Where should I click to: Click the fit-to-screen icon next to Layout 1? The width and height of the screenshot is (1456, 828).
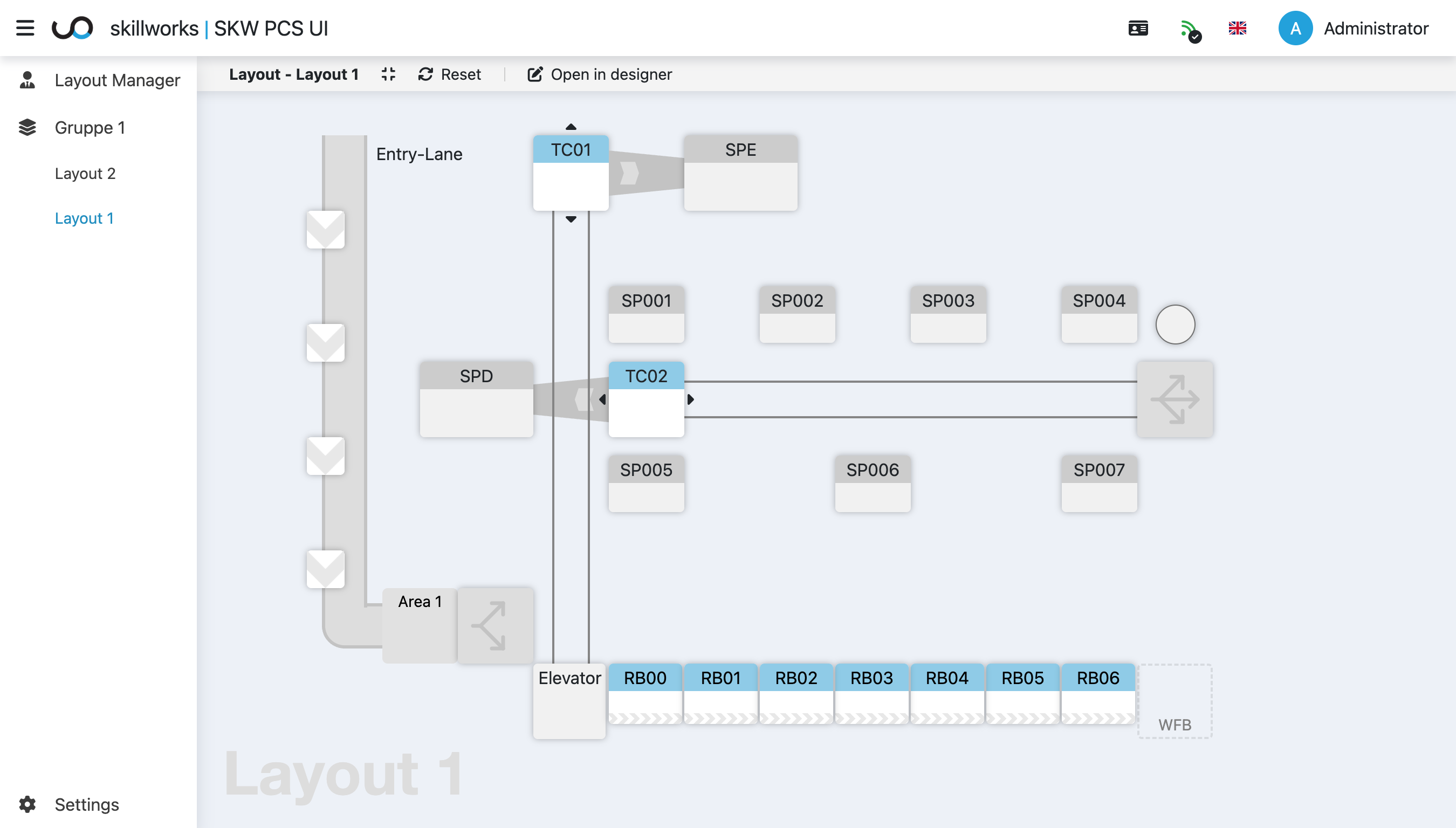click(x=388, y=74)
